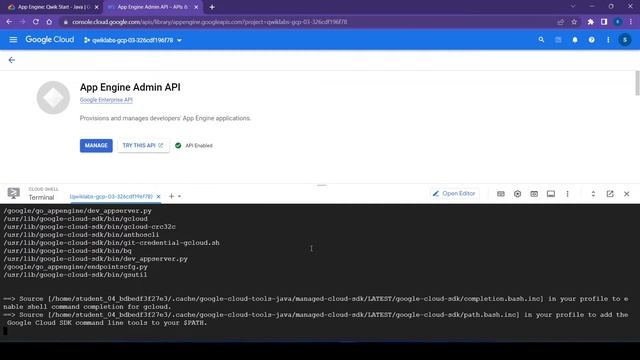Click the Cloud Shell resize handle bar
This screenshot has height=360, width=640.
322,185
